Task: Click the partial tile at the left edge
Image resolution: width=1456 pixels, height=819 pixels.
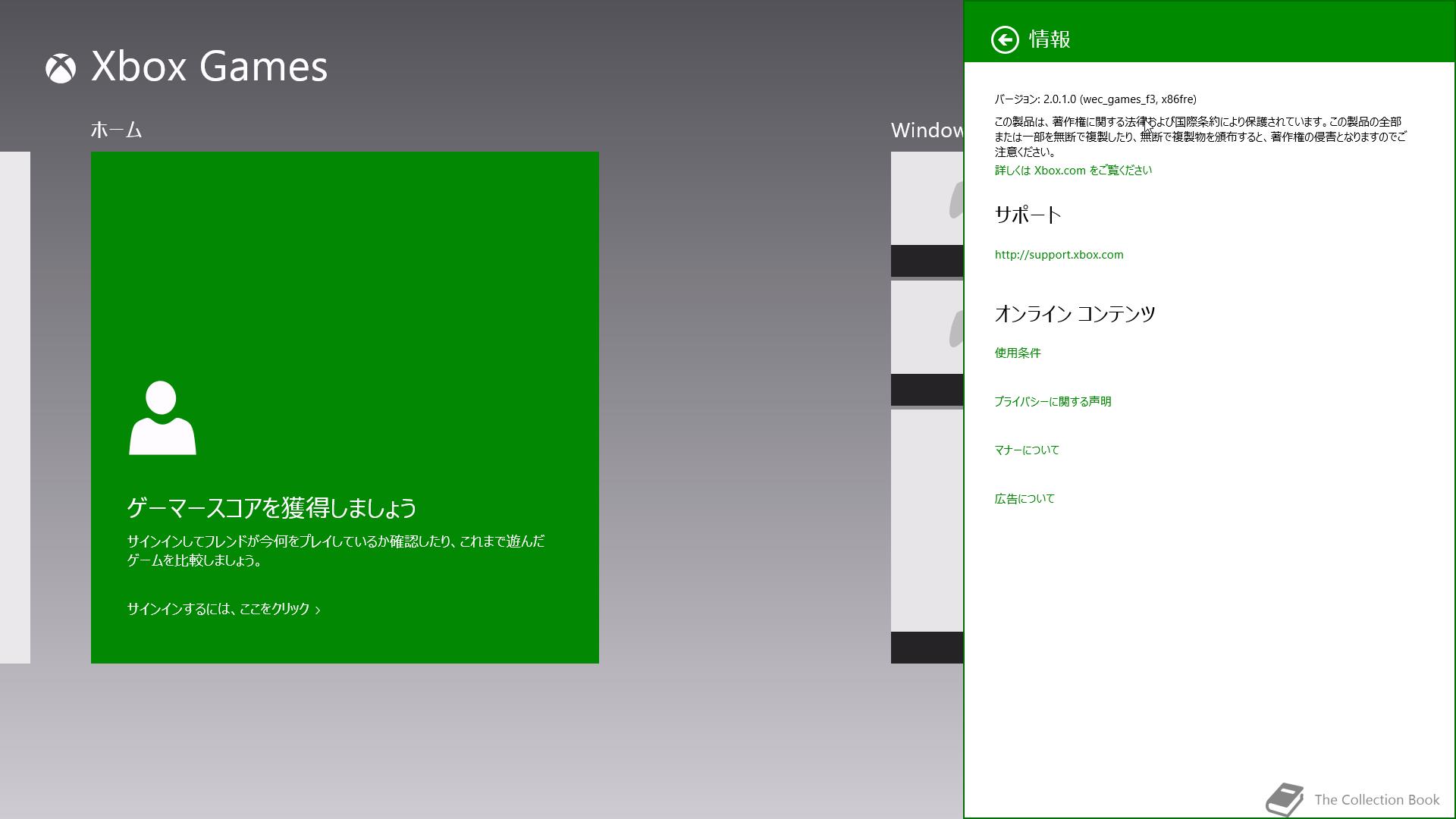Action: (14, 407)
